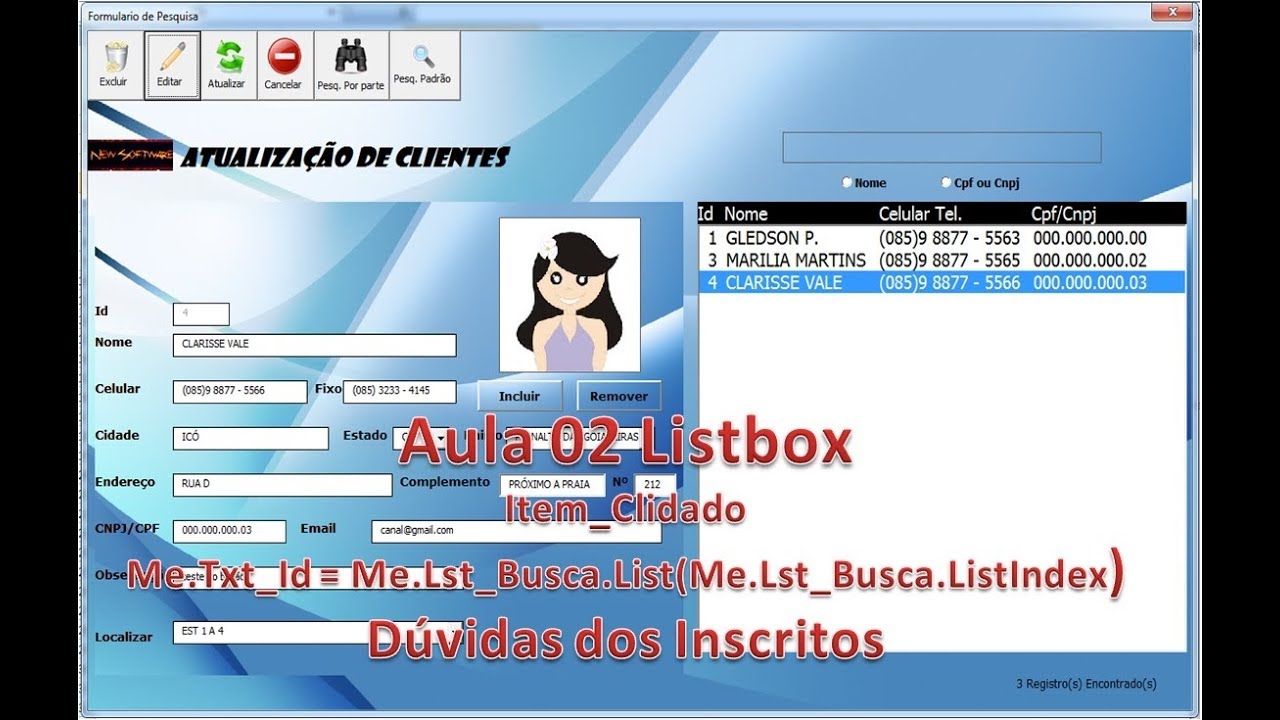Open Pesq. Padrão magnifier search

click(x=424, y=65)
